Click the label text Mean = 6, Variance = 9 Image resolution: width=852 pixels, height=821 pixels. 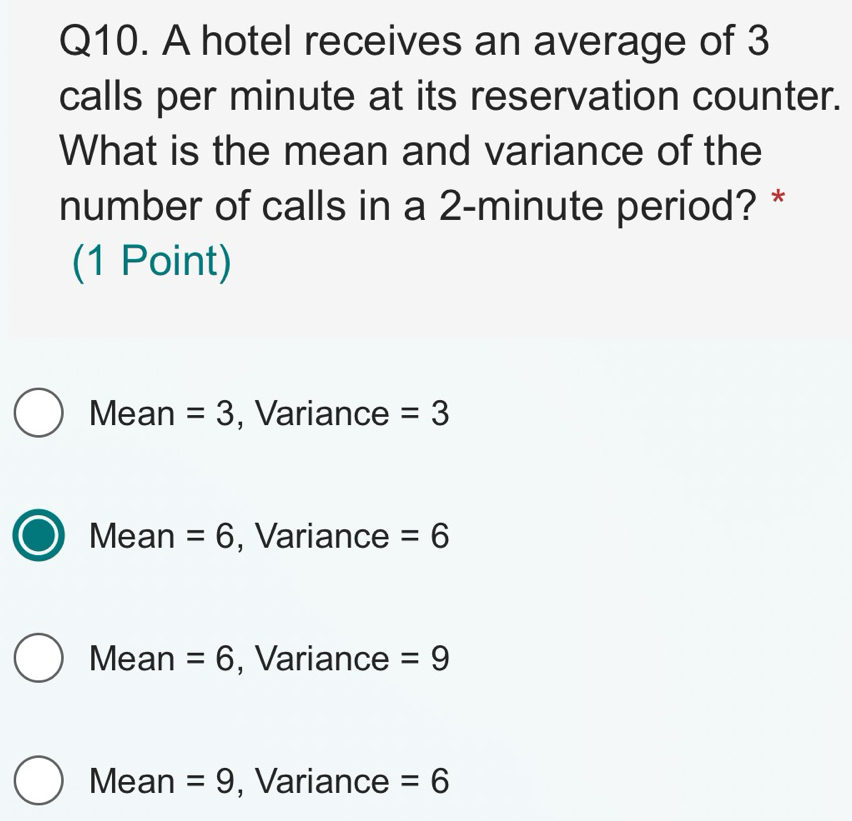point(268,659)
